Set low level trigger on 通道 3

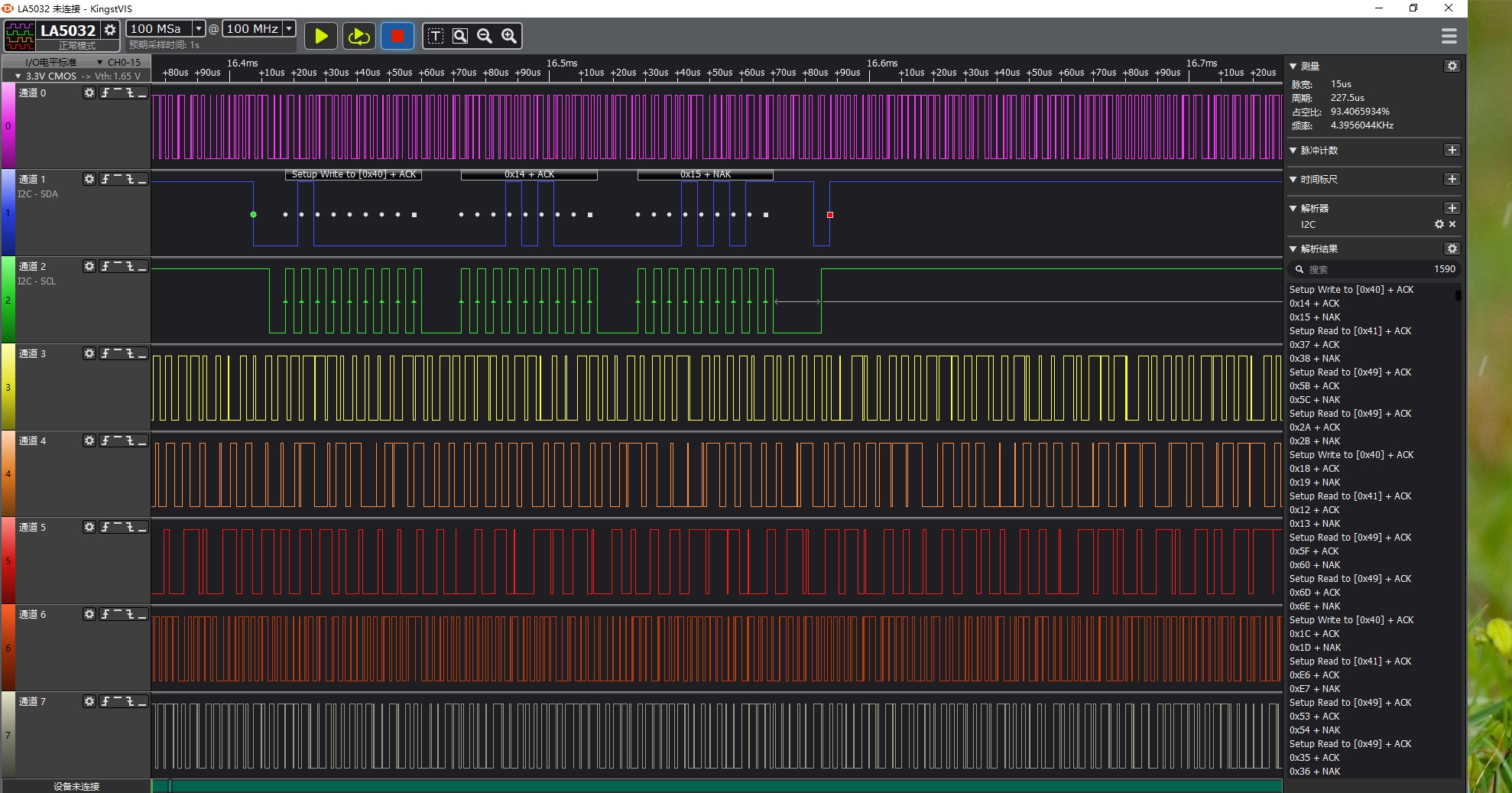click(x=142, y=353)
